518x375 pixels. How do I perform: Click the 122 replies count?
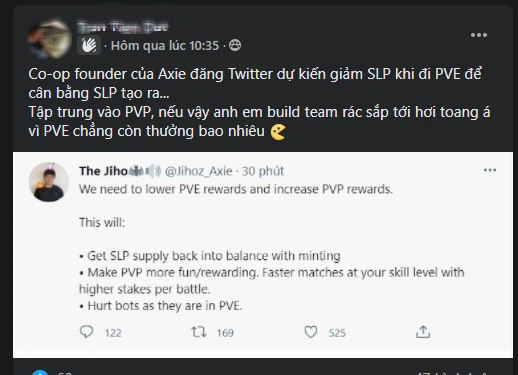[x=113, y=333]
